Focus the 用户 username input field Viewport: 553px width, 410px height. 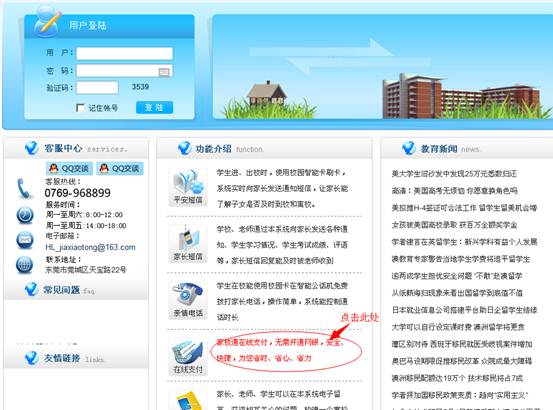click(x=124, y=54)
